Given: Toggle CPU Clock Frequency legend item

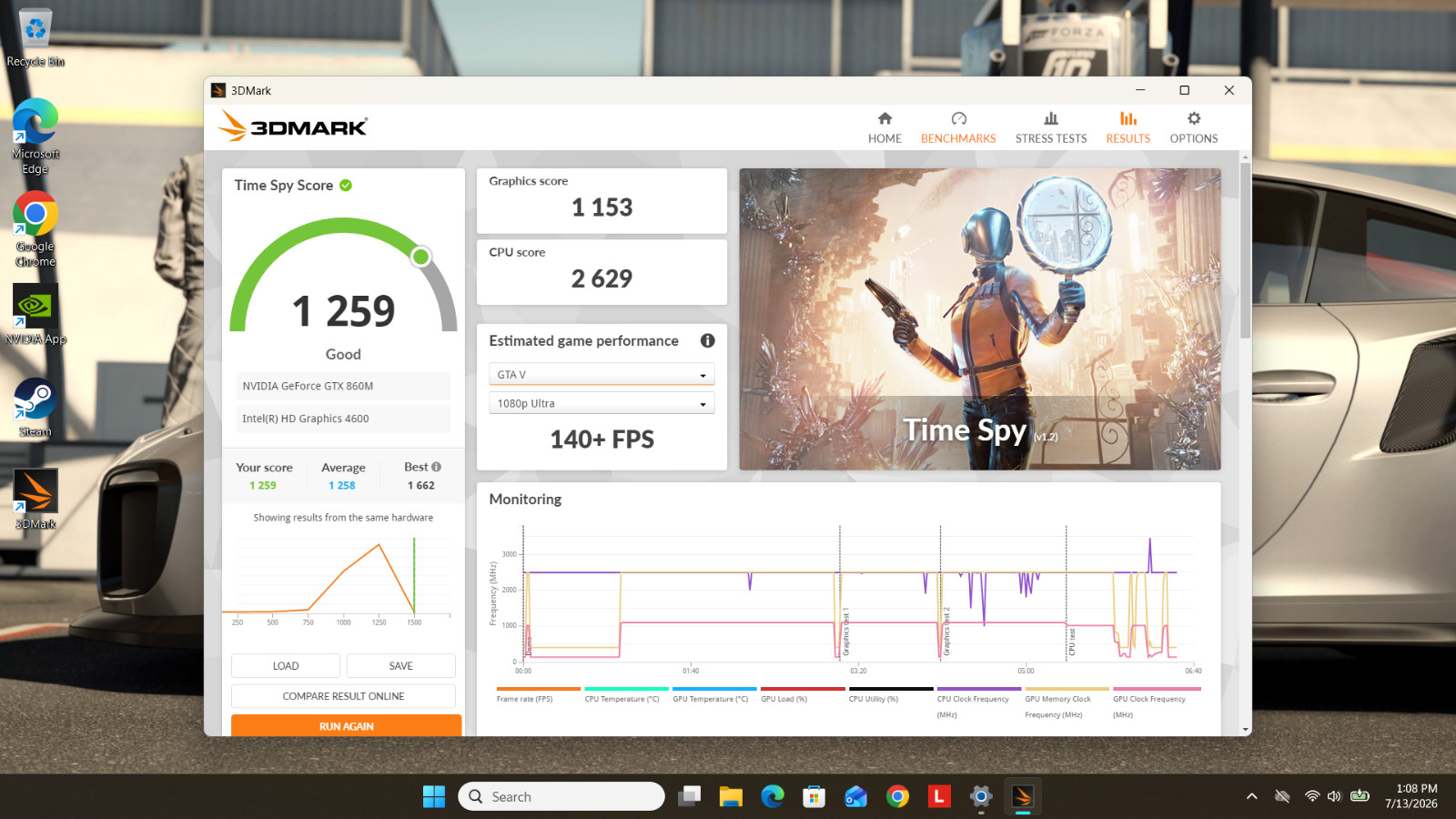Looking at the screenshot, I should click(x=978, y=703).
